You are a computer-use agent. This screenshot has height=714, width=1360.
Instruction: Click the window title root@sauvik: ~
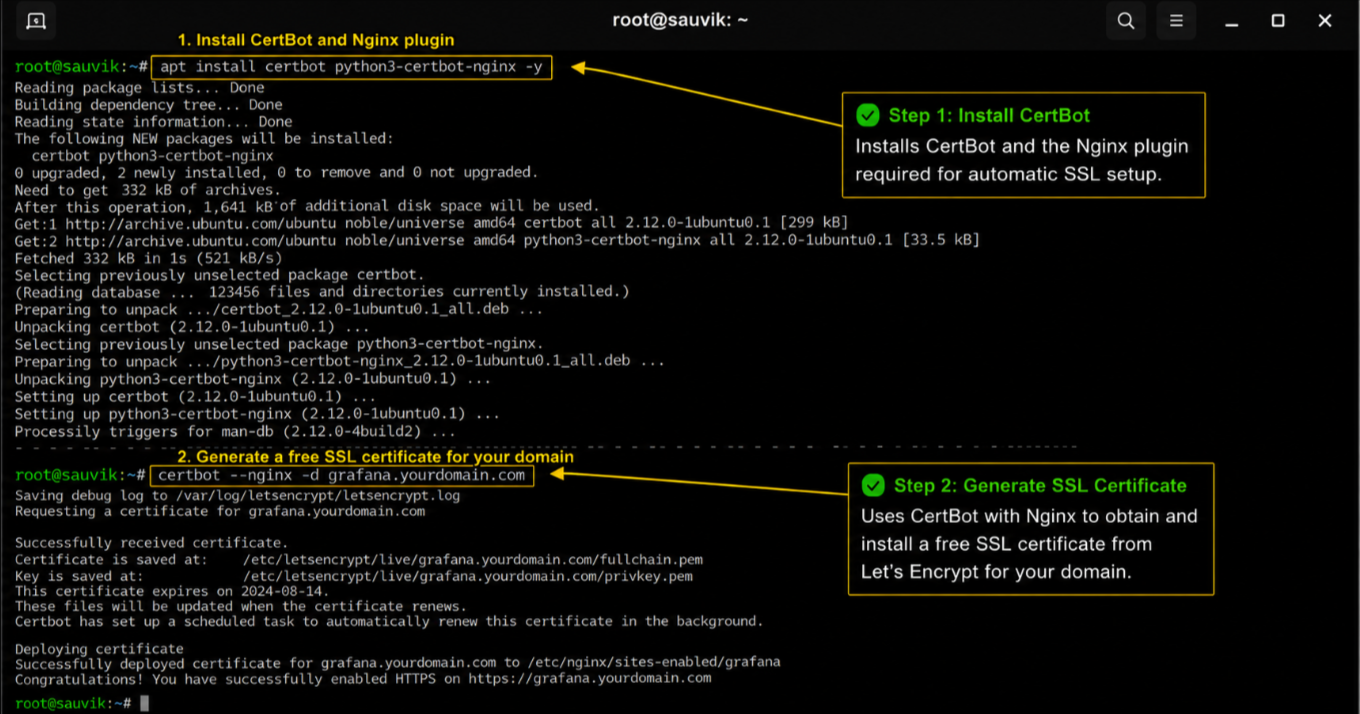[680, 20]
